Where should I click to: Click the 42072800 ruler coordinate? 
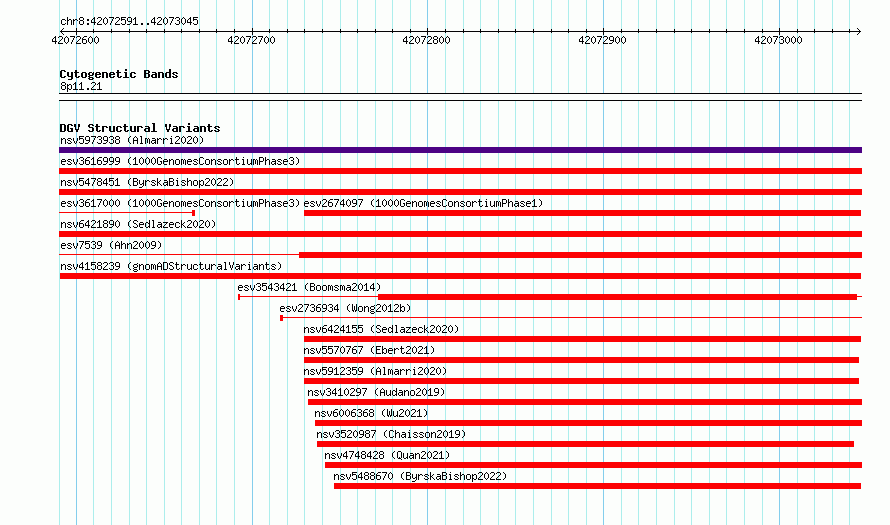426,40
